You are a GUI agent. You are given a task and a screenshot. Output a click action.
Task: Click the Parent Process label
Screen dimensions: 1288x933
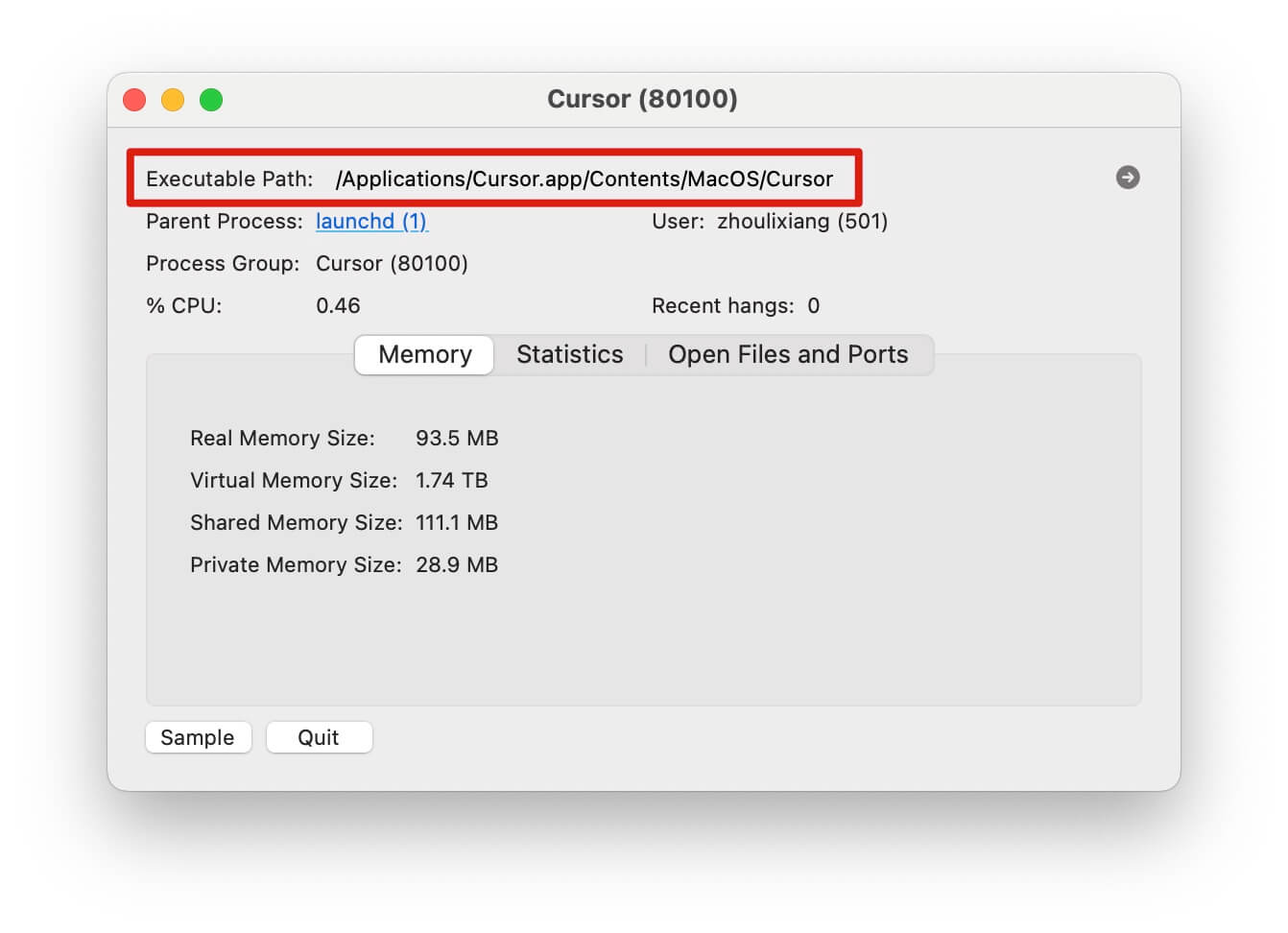coord(225,222)
